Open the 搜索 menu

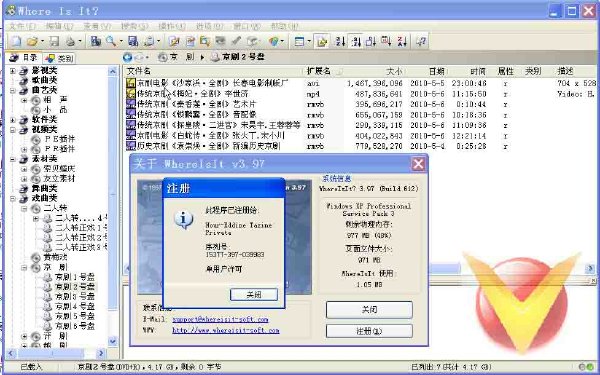pos(134,26)
